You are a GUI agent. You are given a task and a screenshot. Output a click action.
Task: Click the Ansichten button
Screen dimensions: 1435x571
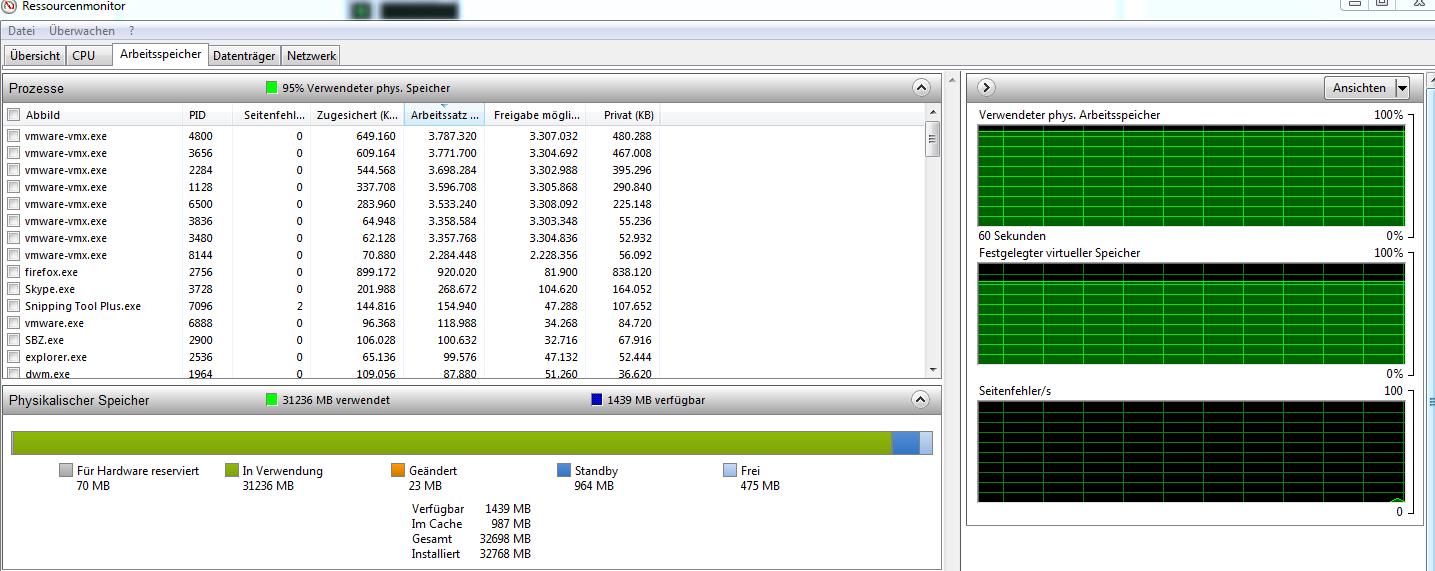click(x=1359, y=88)
